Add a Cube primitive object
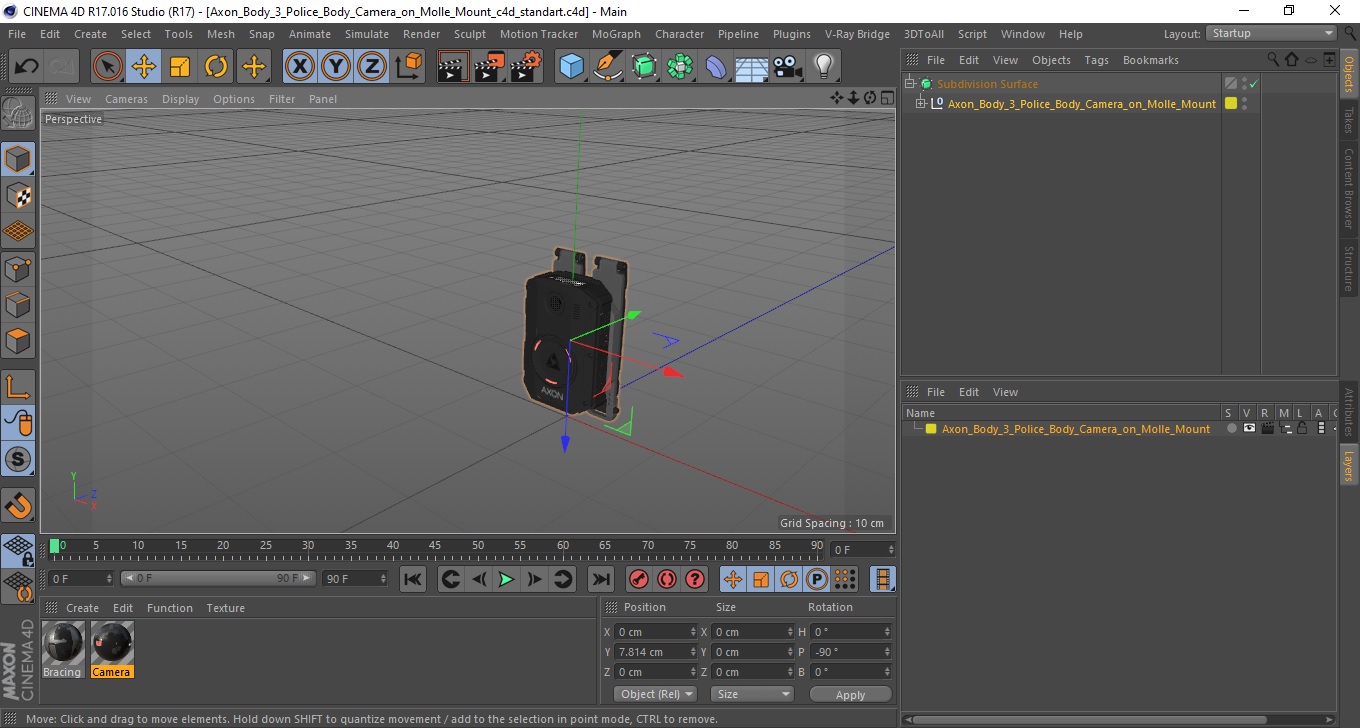This screenshot has width=1360, height=728. [x=572, y=67]
